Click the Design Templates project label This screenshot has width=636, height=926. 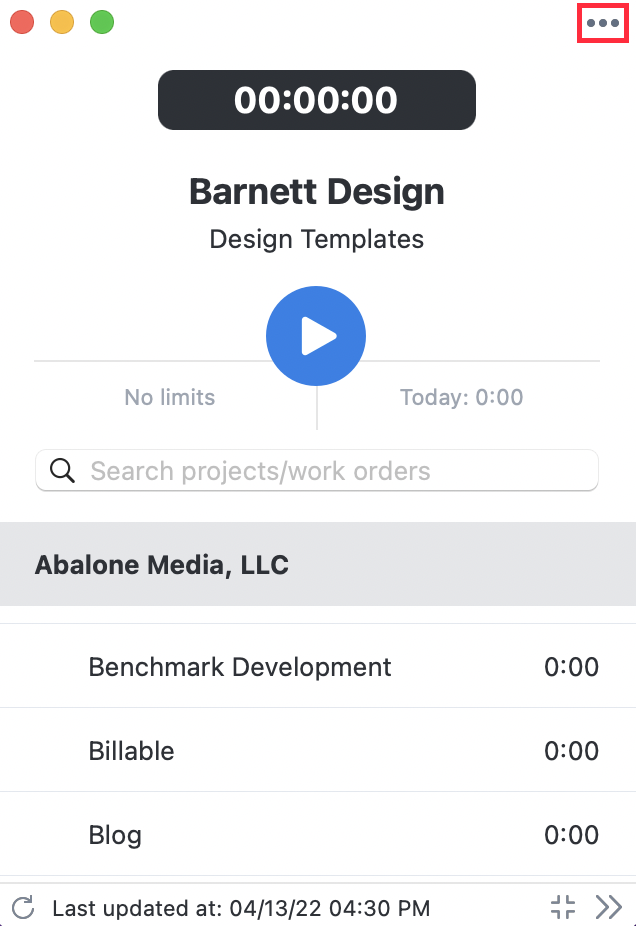point(317,239)
